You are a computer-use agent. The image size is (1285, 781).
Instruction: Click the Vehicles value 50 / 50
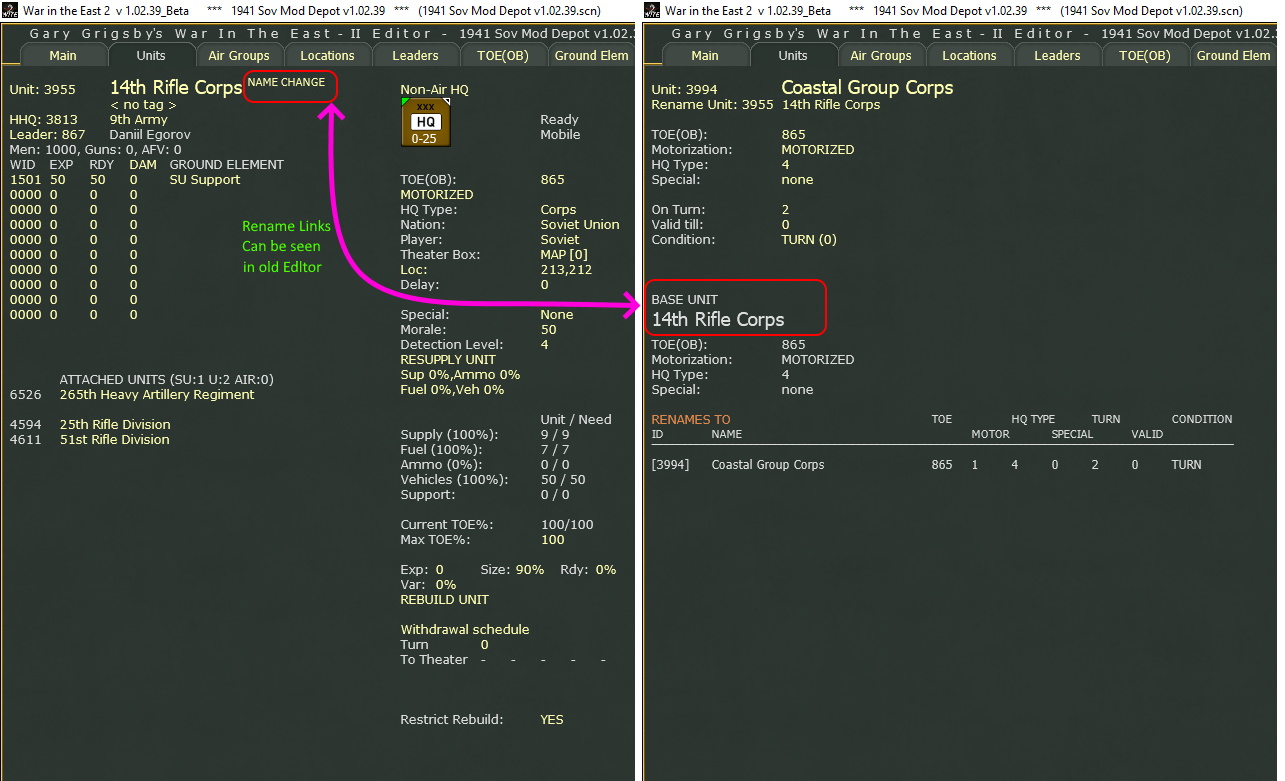click(x=563, y=480)
